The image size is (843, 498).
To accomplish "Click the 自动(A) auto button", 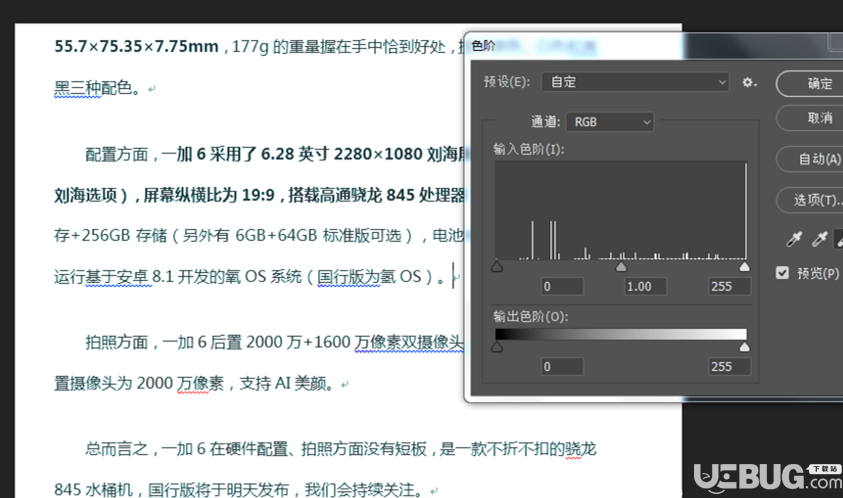I will (x=810, y=159).
